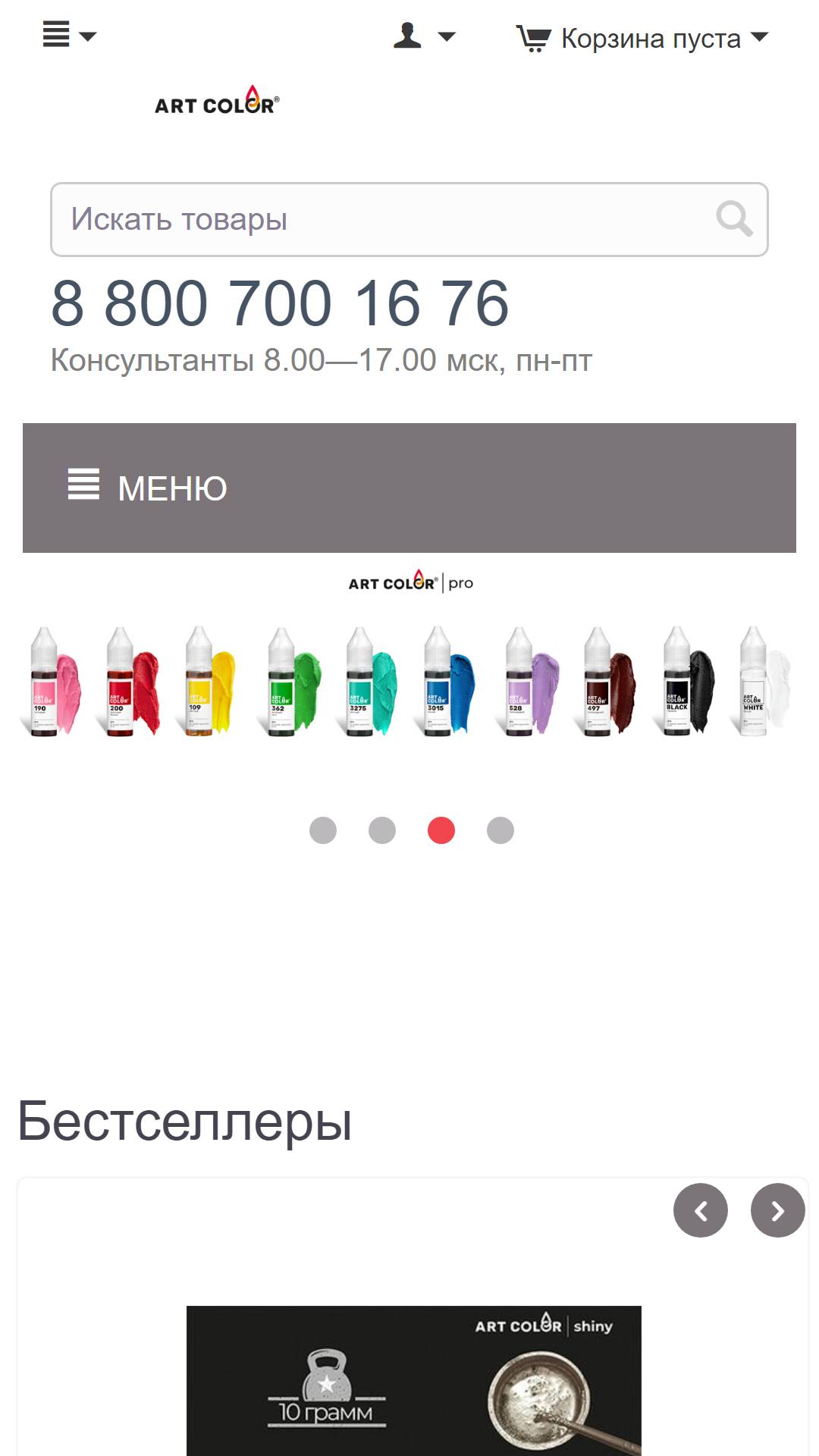Expand the 'Корзина пуста' cart dropdown
819x1456 pixels.
(x=759, y=36)
